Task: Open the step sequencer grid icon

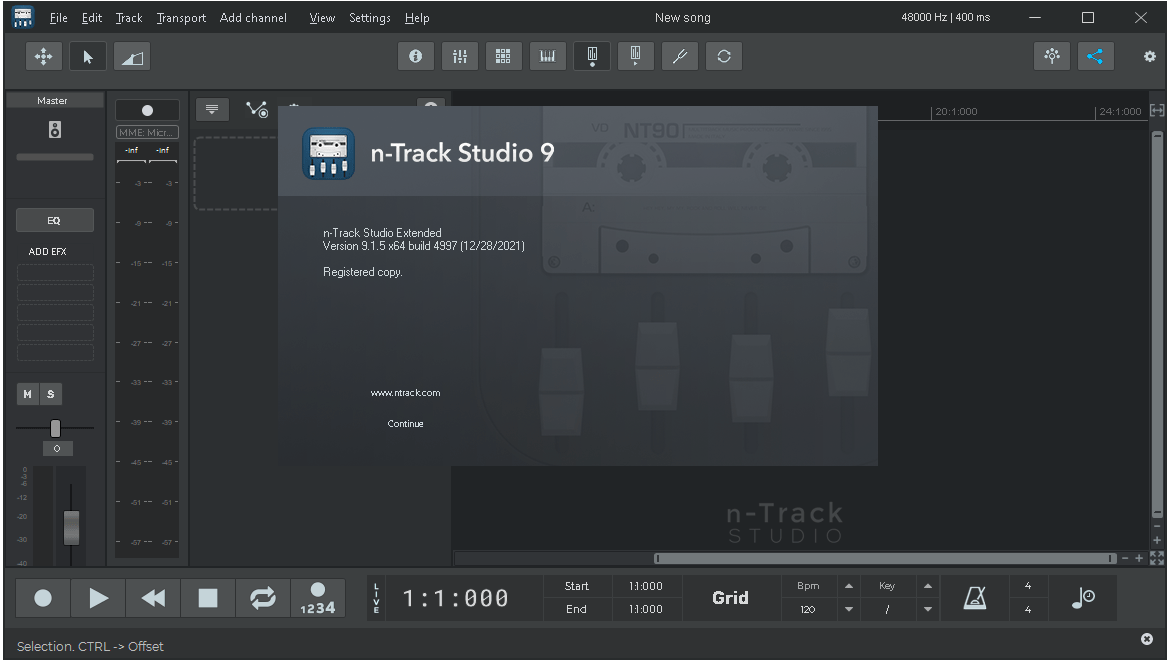Action: 504,56
